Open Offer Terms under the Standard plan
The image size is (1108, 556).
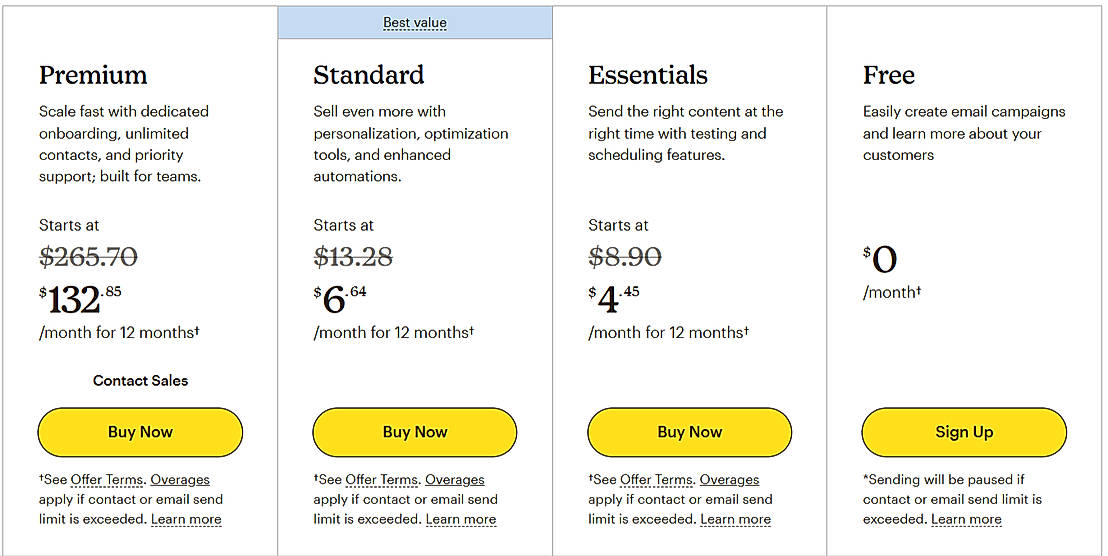pyautogui.click(x=382, y=480)
